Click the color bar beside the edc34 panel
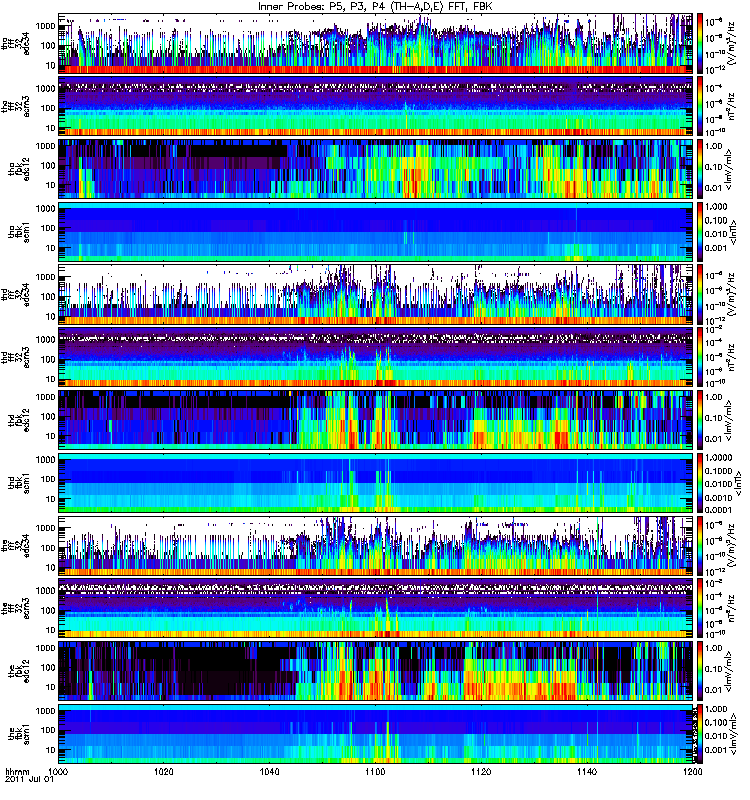Viewport: 750px width, 800px height. 699,545
